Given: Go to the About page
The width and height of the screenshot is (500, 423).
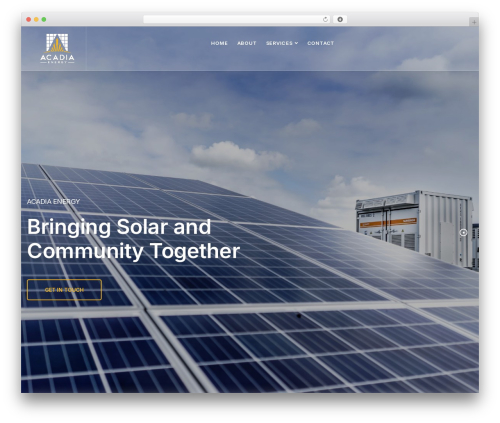Looking at the screenshot, I should pyautogui.click(x=247, y=43).
